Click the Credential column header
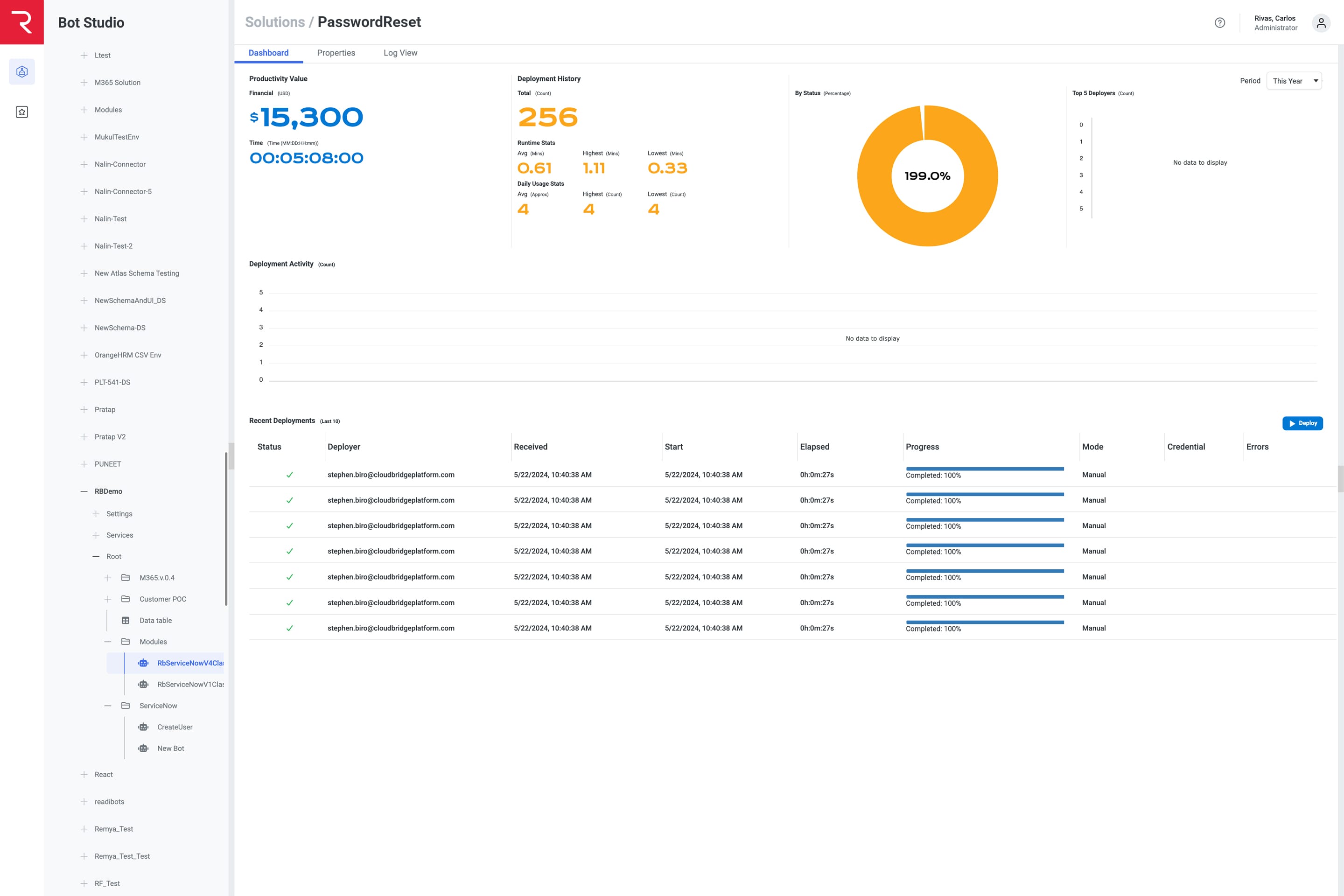This screenshot has height=896, width=1344. pos(1186,447)
